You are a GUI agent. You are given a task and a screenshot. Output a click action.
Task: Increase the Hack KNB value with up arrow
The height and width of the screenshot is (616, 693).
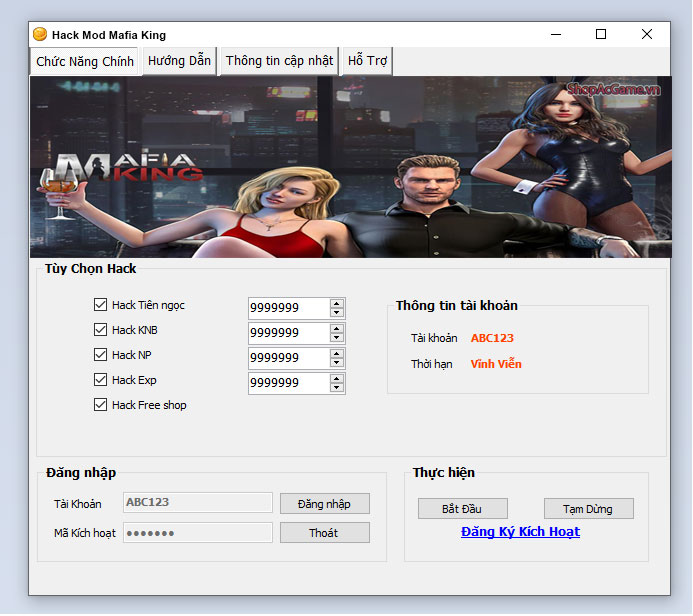point(337,329)
